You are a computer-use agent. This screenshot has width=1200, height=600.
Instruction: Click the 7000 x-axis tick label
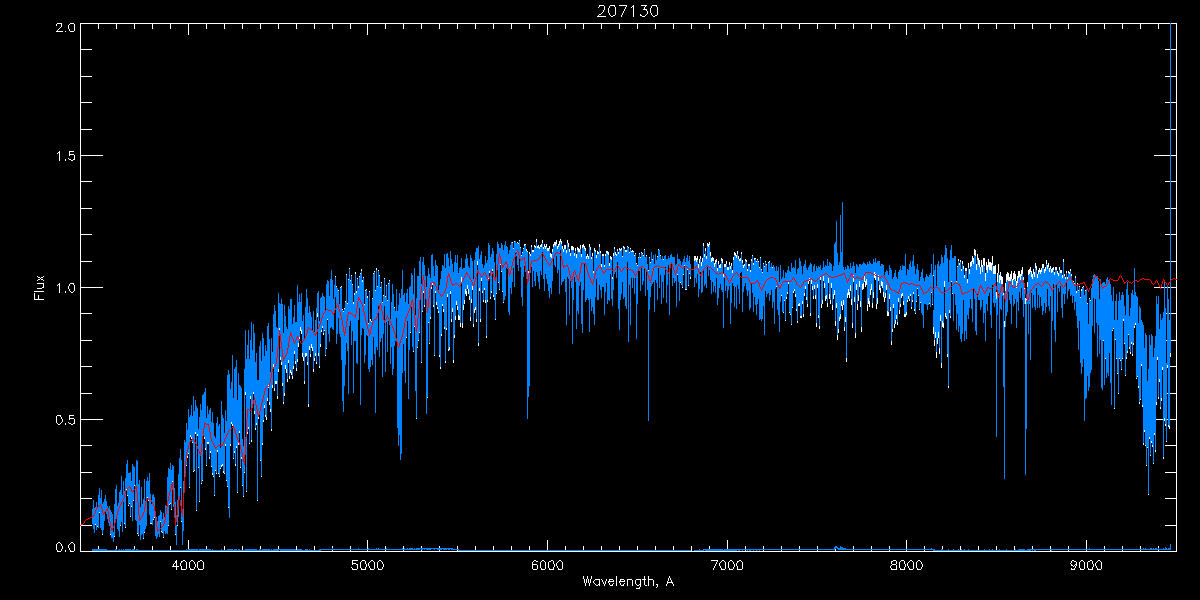pos(727,563)
